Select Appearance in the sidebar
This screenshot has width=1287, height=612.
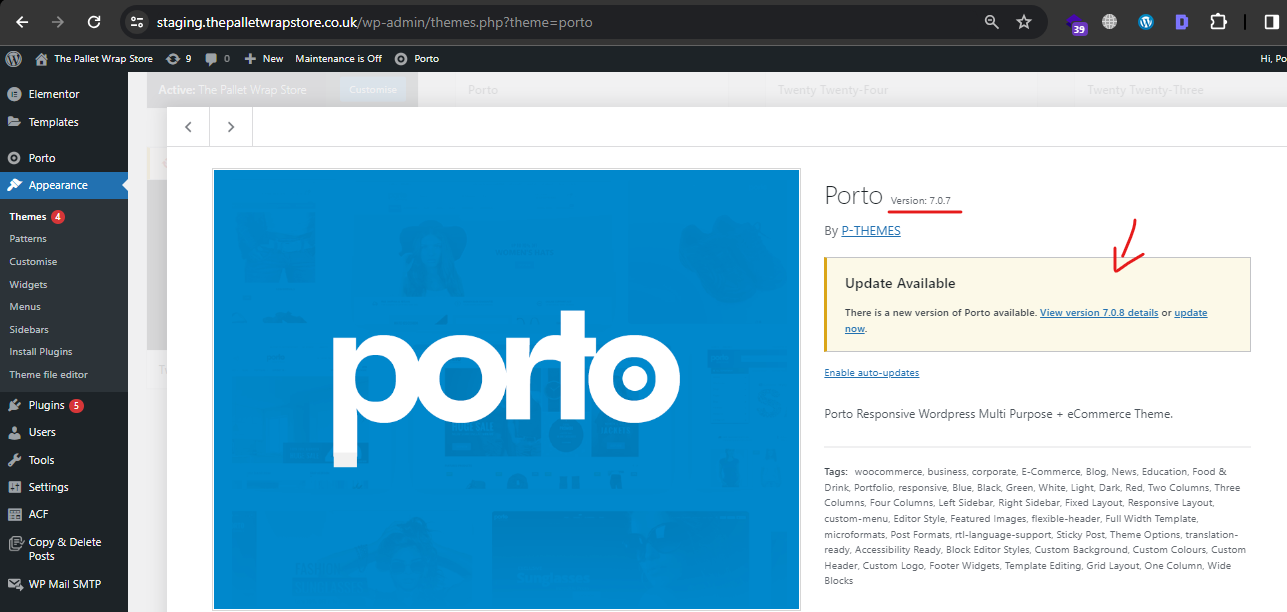[x=64, y=185]
